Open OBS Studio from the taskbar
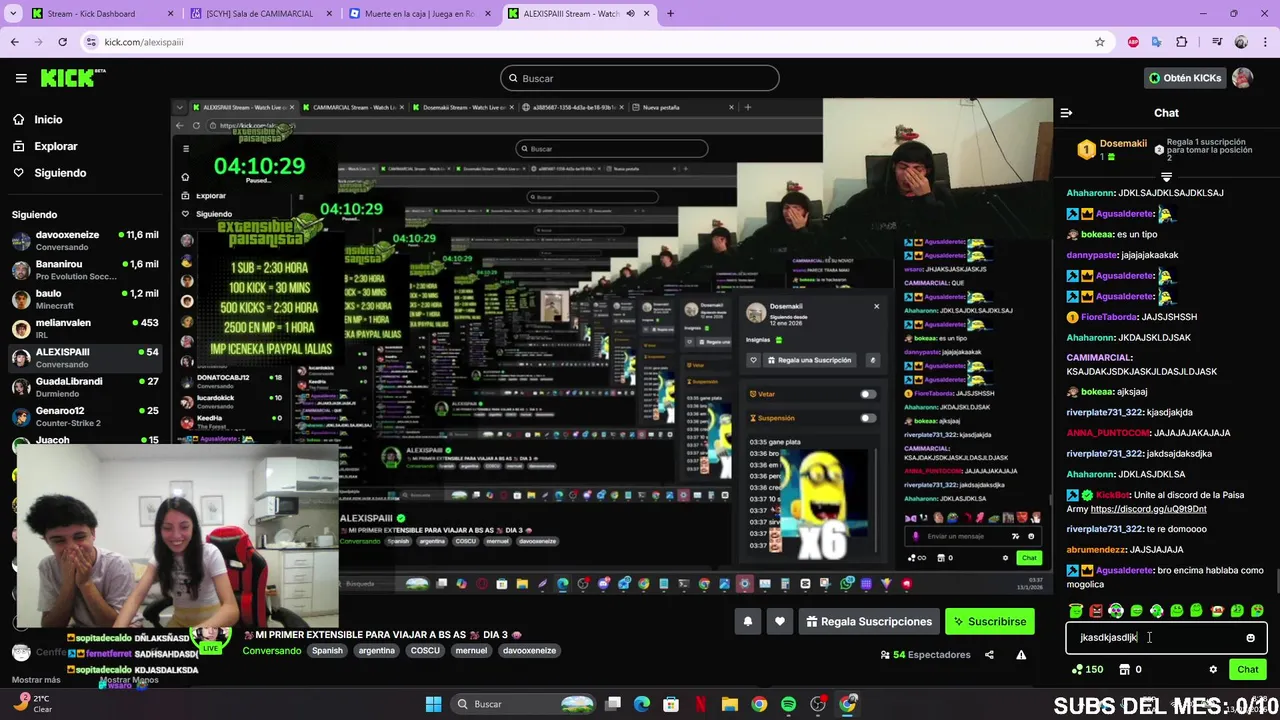This screenshot has width=1280, height=720. [818, 704]
